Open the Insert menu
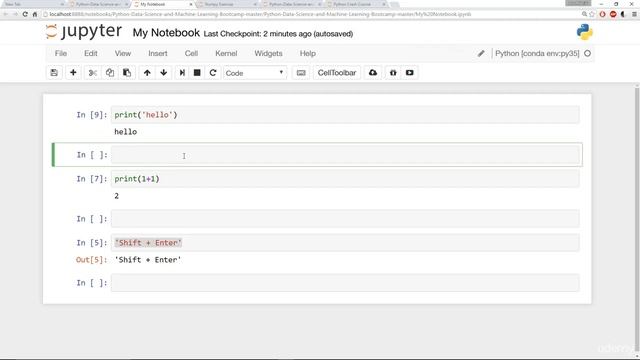Viewport: 640px width, 360px height. pyautogui.click(x=158, y=53)
